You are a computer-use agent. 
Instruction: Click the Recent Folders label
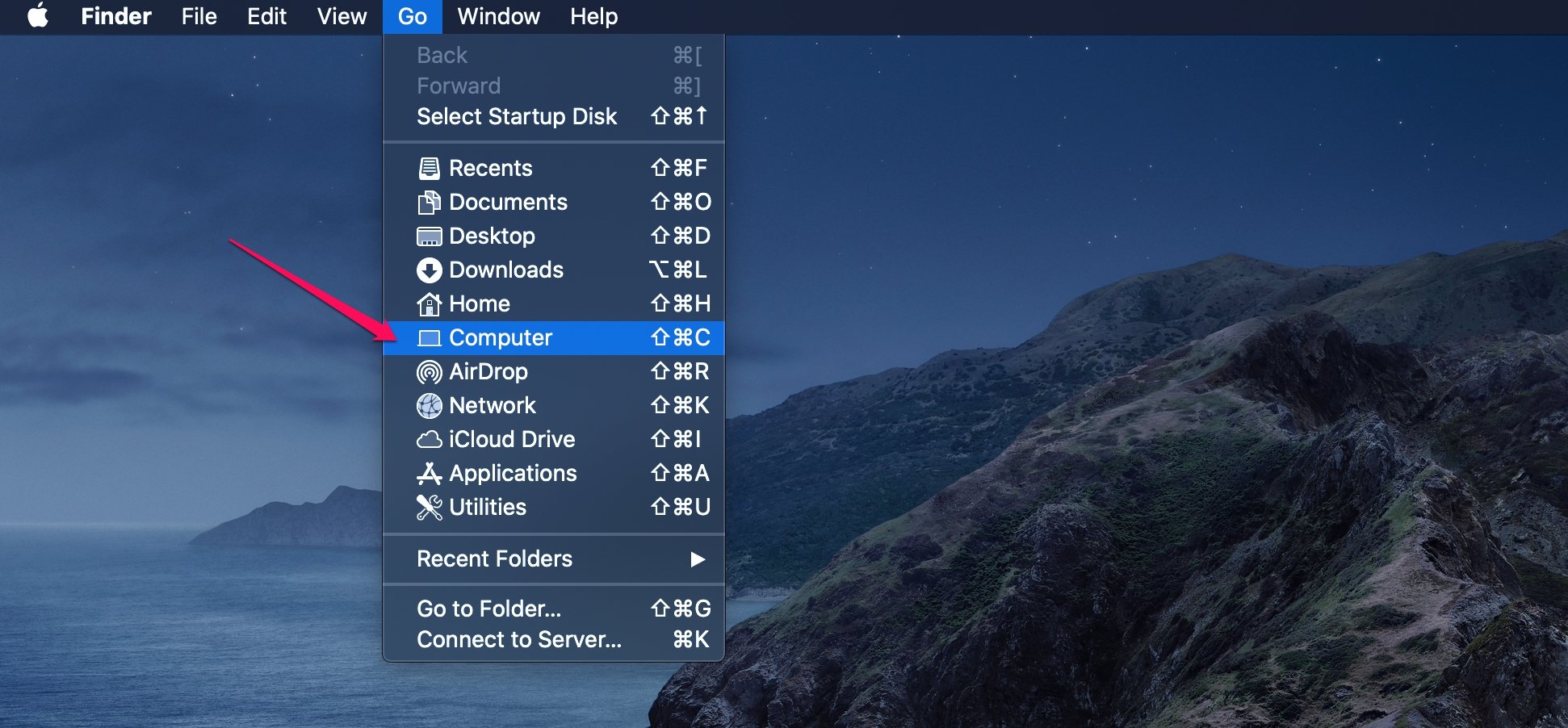tap(494, 559)
